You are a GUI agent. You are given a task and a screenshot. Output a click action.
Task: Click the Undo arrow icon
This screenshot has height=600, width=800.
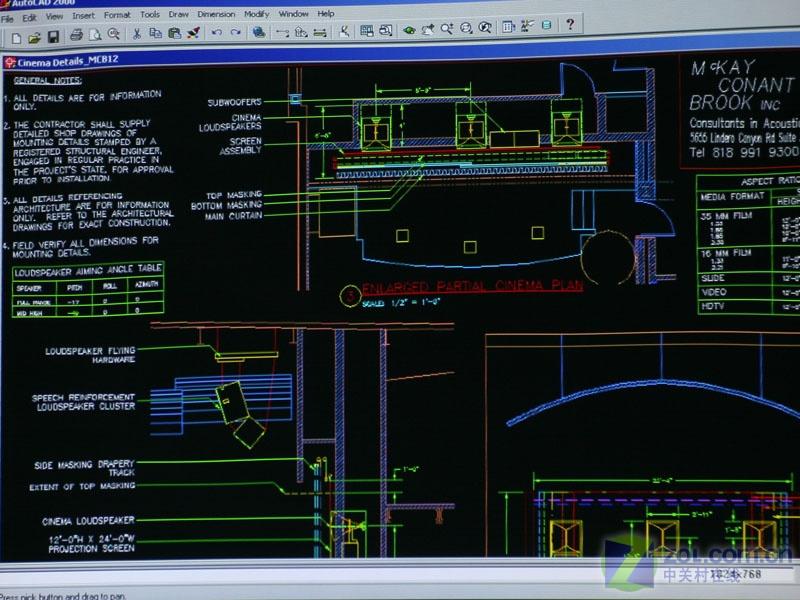coord(216,33)
